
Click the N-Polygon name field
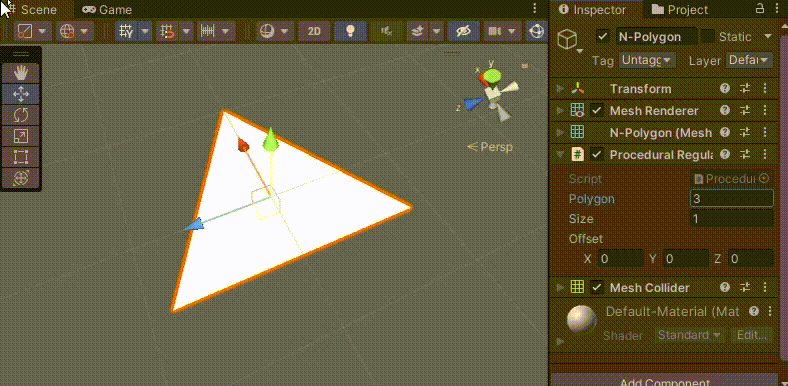(657, 37)
